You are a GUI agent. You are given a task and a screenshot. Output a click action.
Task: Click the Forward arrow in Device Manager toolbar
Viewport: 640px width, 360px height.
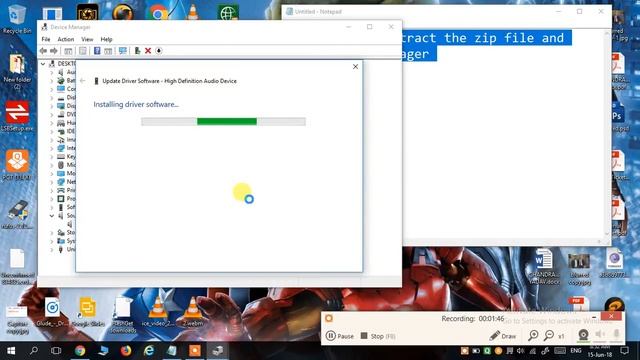[53, 51]
